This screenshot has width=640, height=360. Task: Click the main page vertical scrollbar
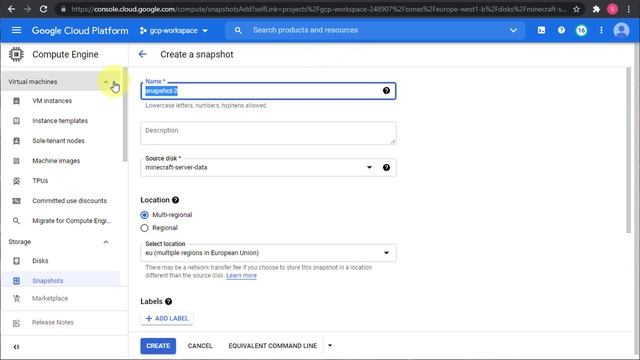tap(629, 150)
